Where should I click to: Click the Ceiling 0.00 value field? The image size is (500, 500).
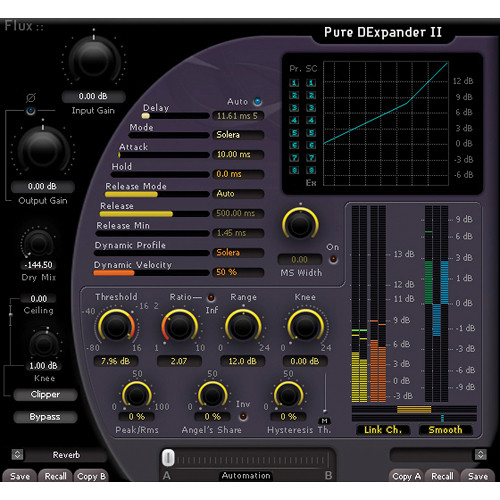[x=39, y=298]
